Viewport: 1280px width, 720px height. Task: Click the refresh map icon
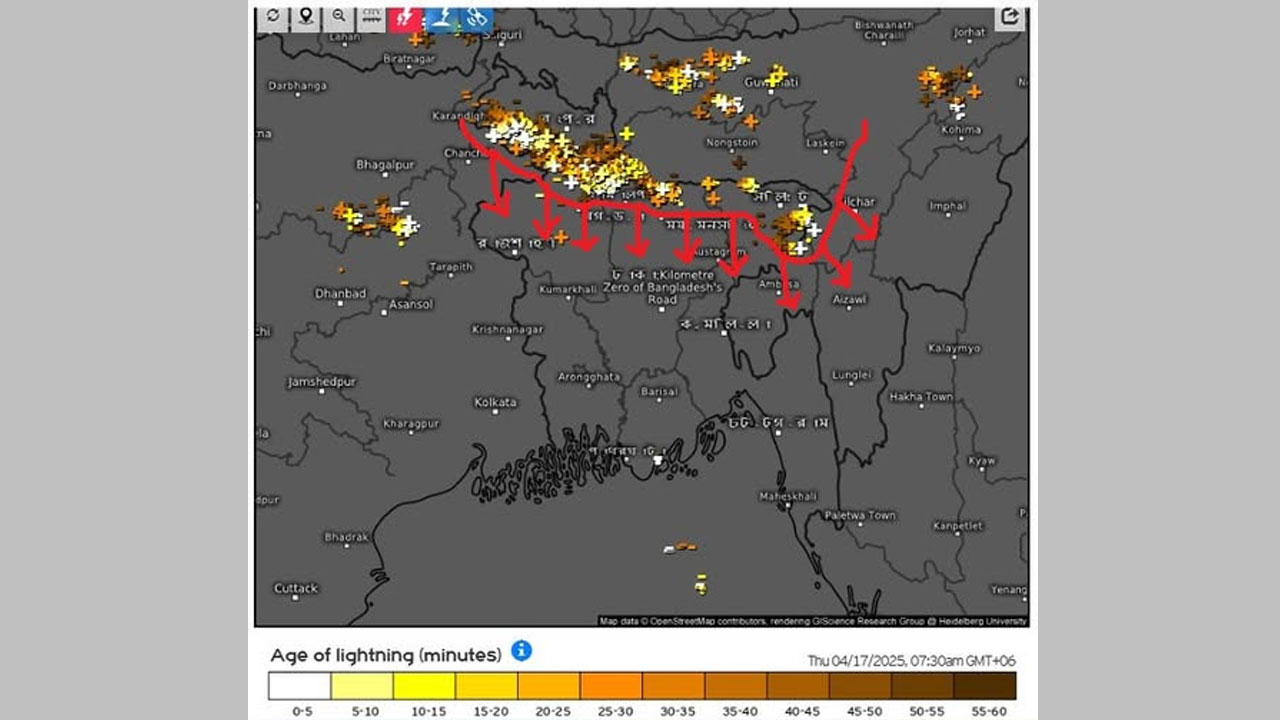click(272, 17)
